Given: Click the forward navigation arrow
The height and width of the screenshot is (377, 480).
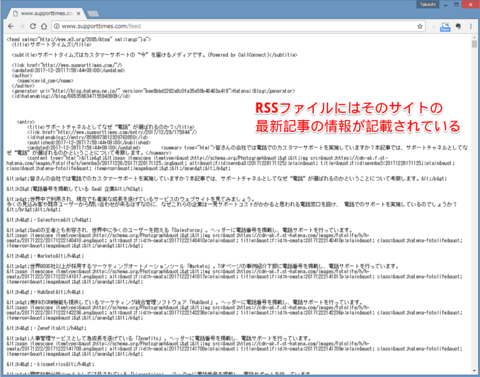Looking at the screenshot, I should [22, 26].
